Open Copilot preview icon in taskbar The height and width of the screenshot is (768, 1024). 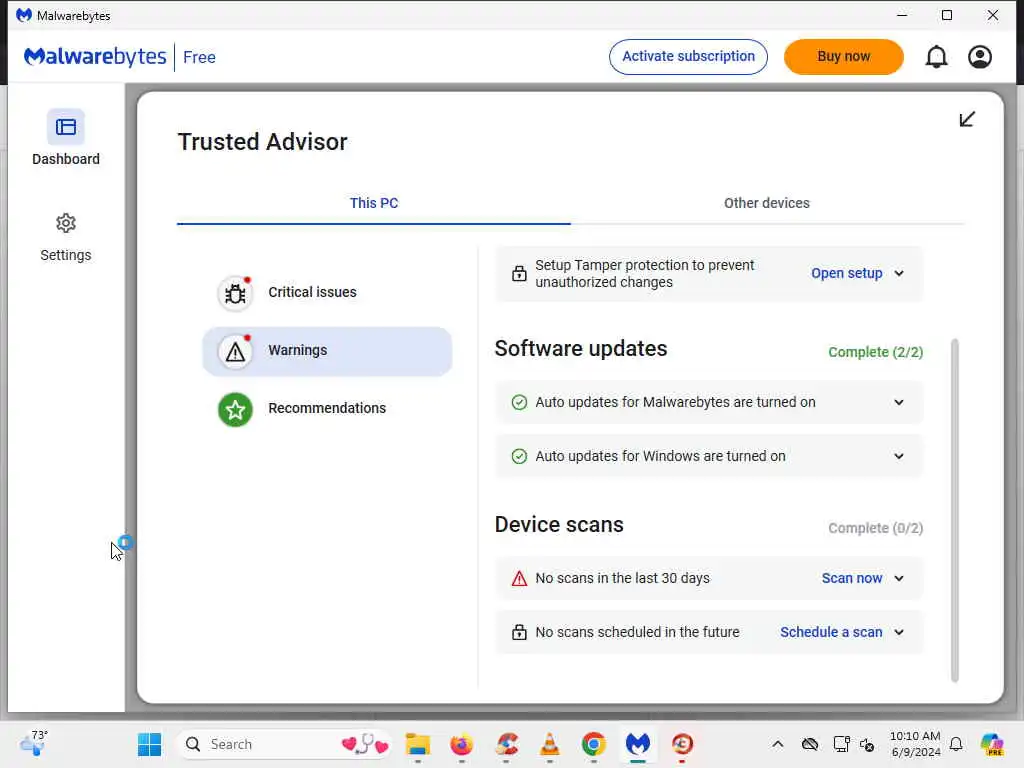pyautogui.click(x=993, y=744)
